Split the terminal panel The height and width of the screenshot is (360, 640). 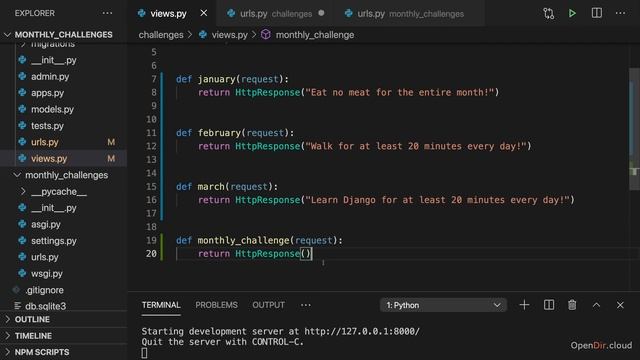(x=549, y=305)
